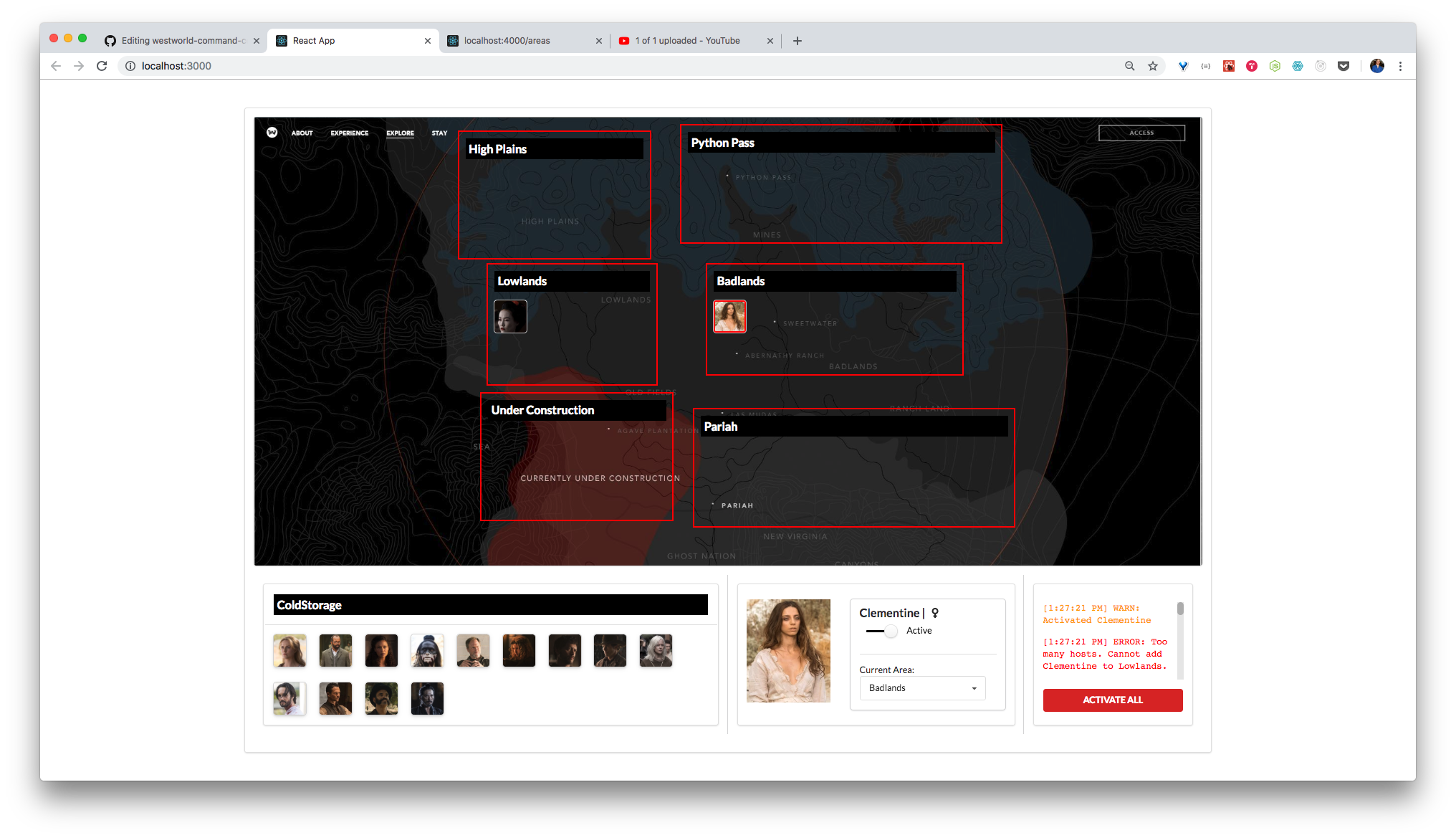Reload the page
The width and height of the screenshot is (1456, 838).
(x=102, y=66)
